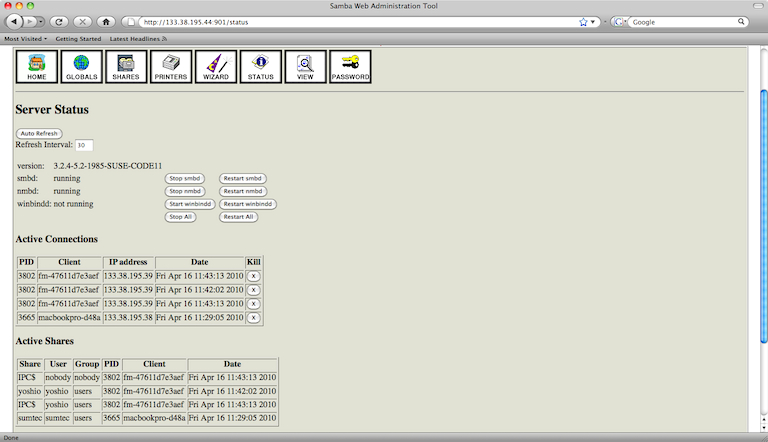Bookmark this page with the star icon
This screenshot has height=442, width=768.
(x=583, y=22)
